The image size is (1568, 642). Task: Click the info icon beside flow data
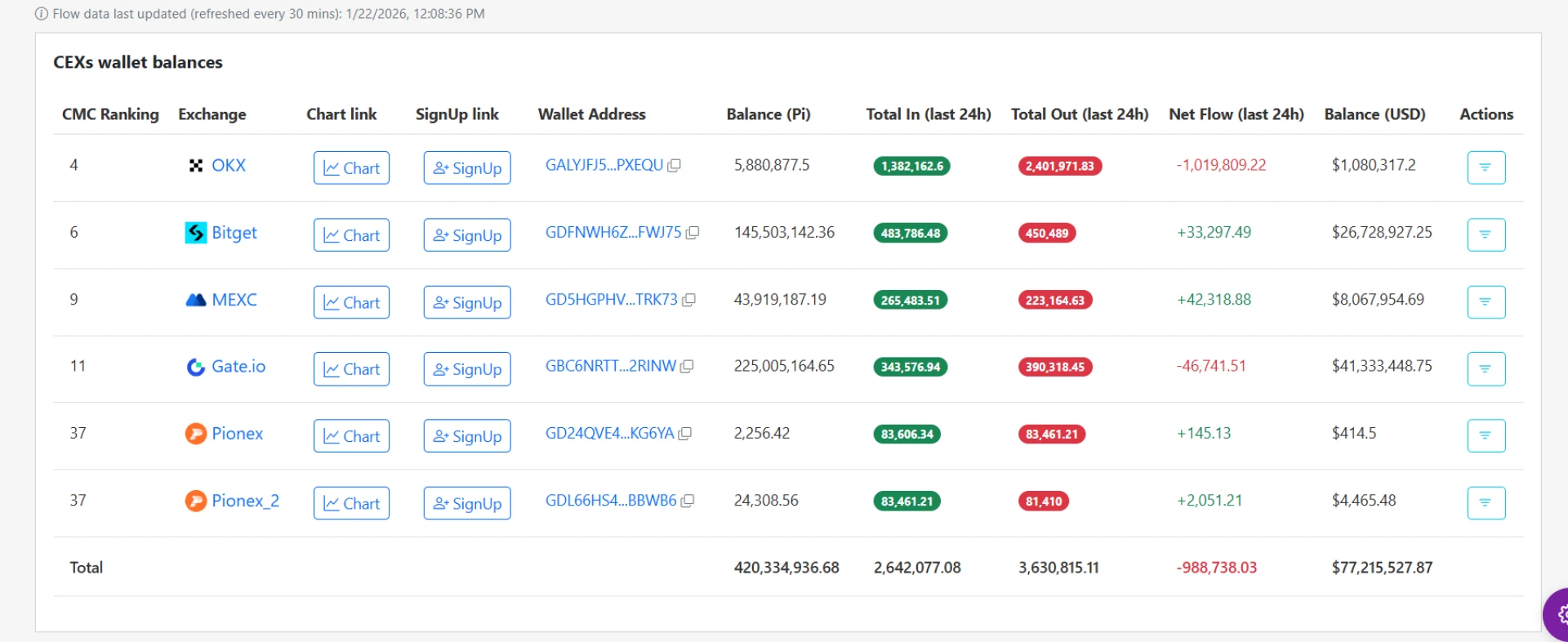[x=42, y=14]
